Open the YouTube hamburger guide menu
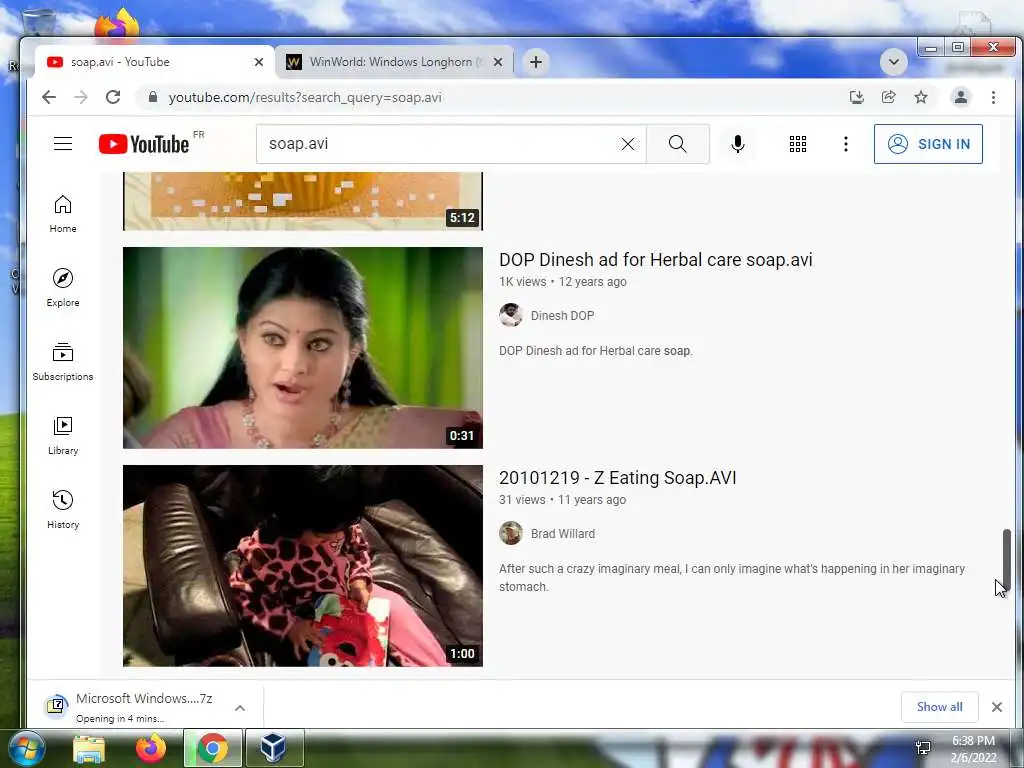The width and height of the screenshot is (1024, 768). pos(63,144)
